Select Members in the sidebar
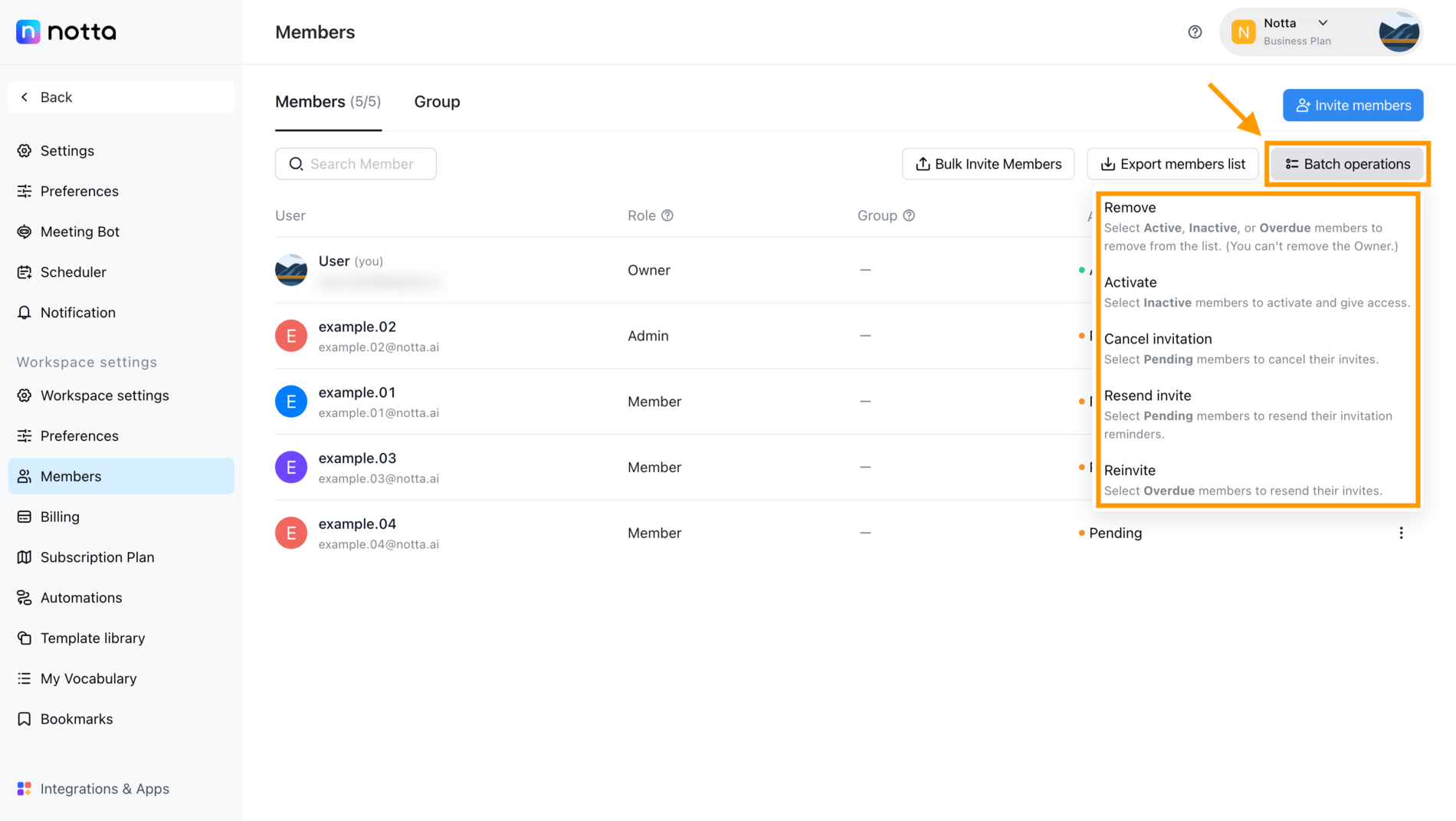This screenshot has width=1456, height=821. pyautogui.click(x=121, y=476)
